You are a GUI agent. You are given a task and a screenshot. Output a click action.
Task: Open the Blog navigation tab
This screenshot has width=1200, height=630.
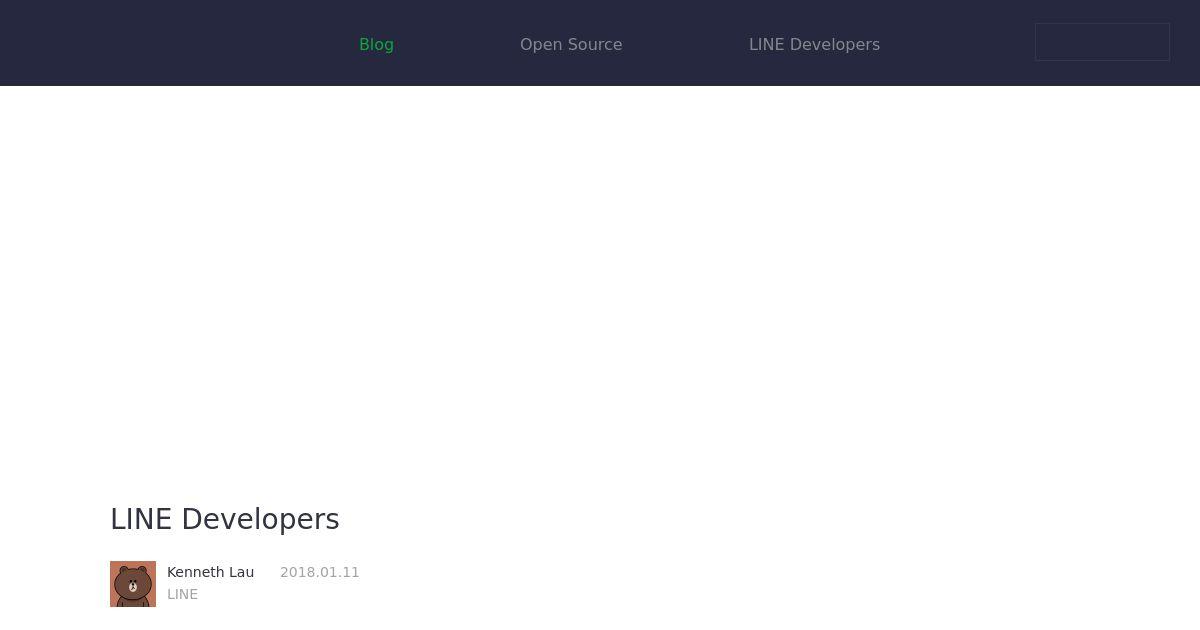coord(376,44)
